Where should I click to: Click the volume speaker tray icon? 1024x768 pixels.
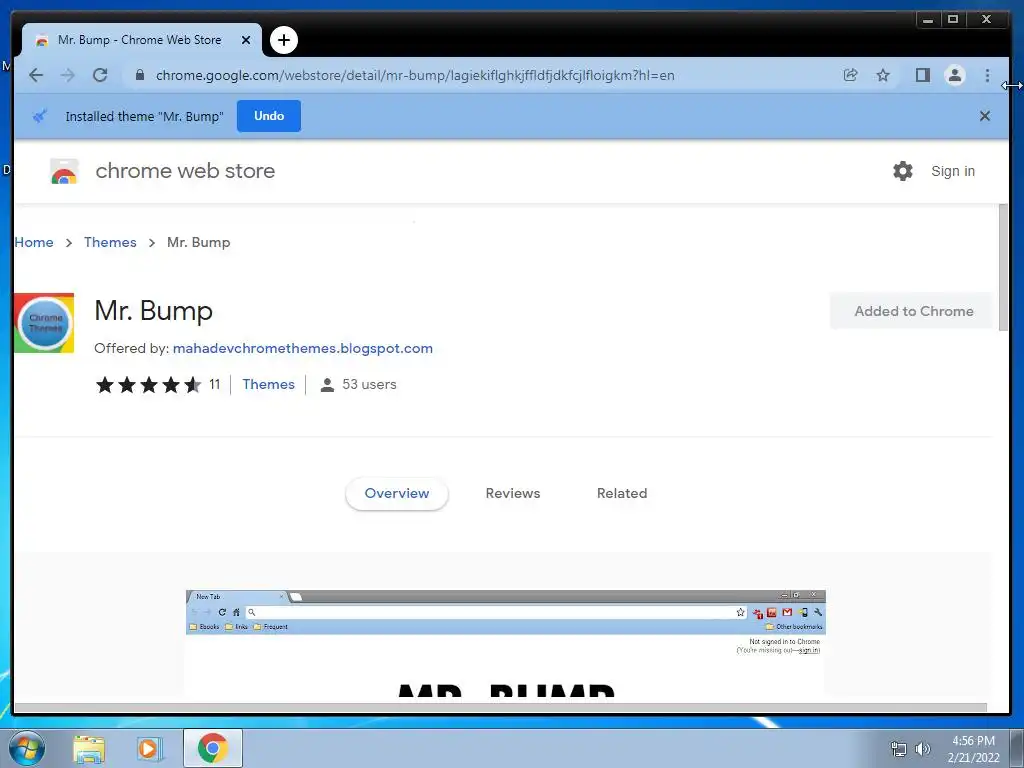(x=923, y=749)
